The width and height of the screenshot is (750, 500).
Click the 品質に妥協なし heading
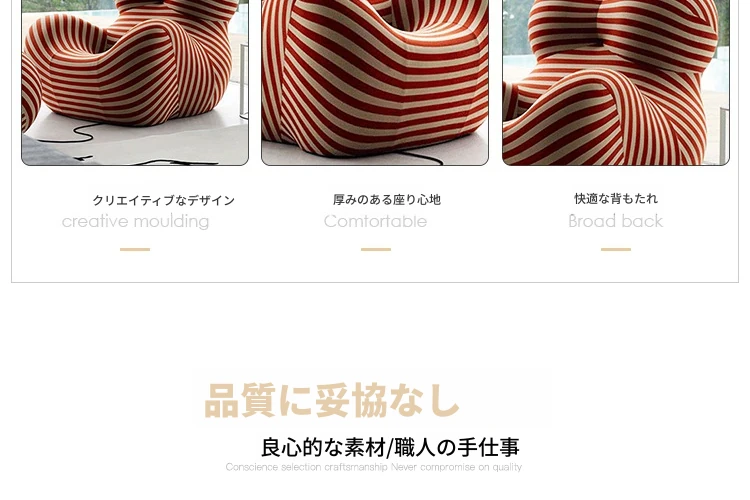(x=332, y=400)
